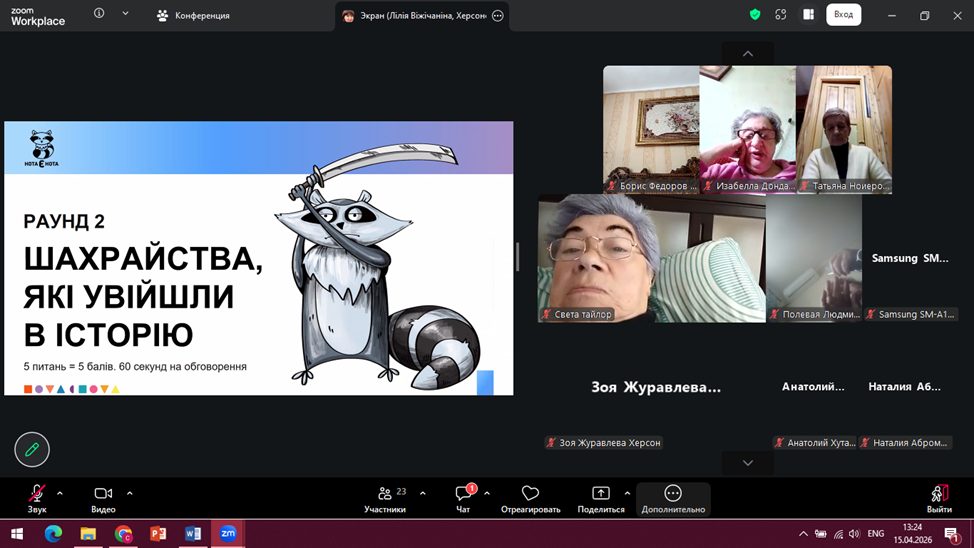Click the Выйти leave meeting icon
The width and height of the screenshot is (974, 548).
[x=939, y=494]
